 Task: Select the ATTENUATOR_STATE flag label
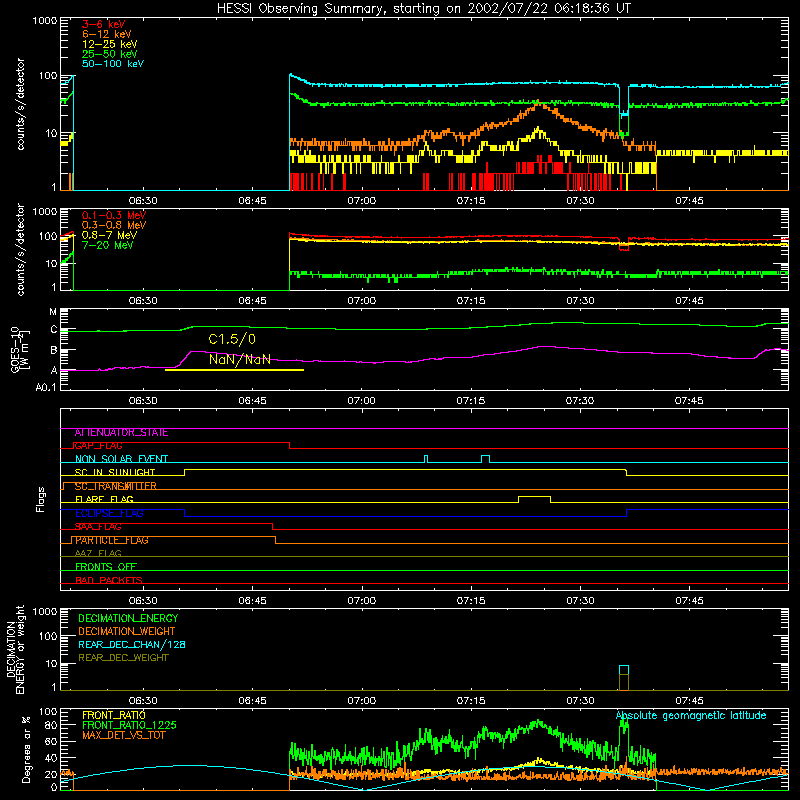click(121, 433)
